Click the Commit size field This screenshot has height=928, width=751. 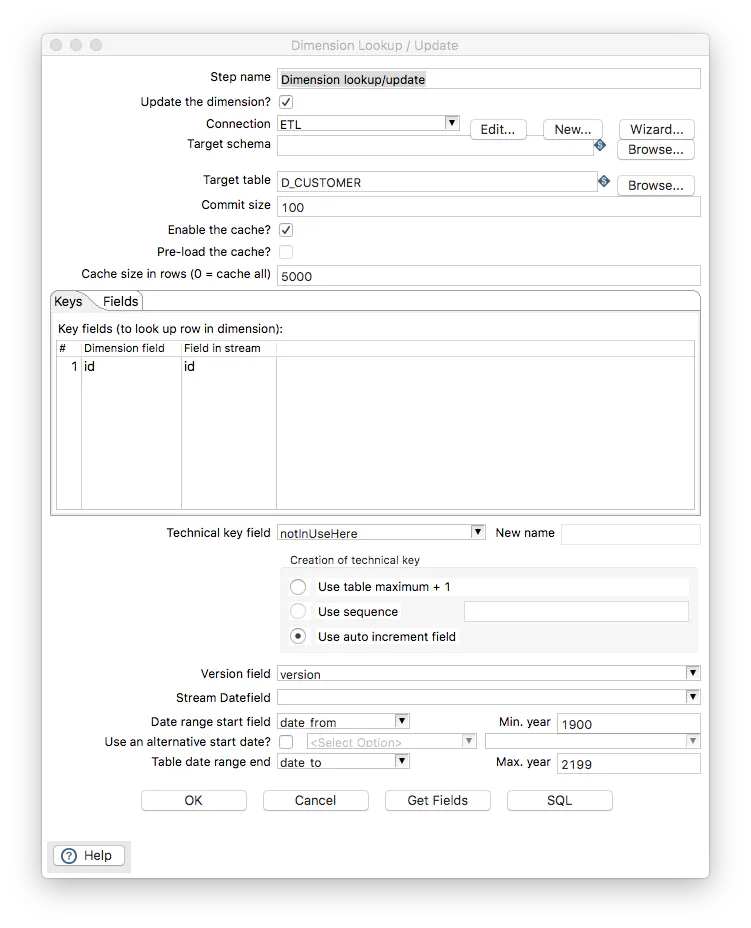coord(489,207)
